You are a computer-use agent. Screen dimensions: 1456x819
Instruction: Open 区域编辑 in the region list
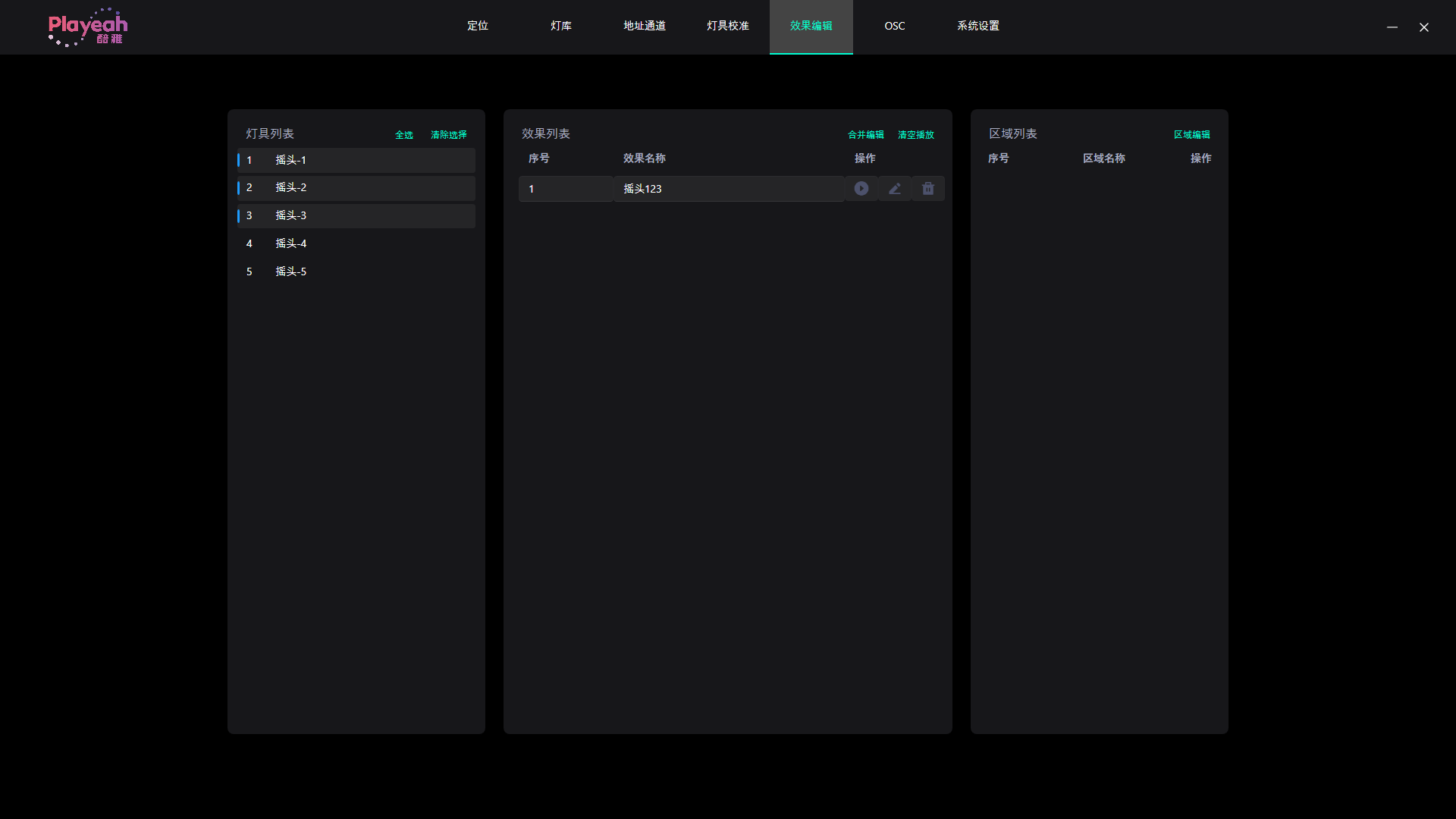click(1192, 135)
